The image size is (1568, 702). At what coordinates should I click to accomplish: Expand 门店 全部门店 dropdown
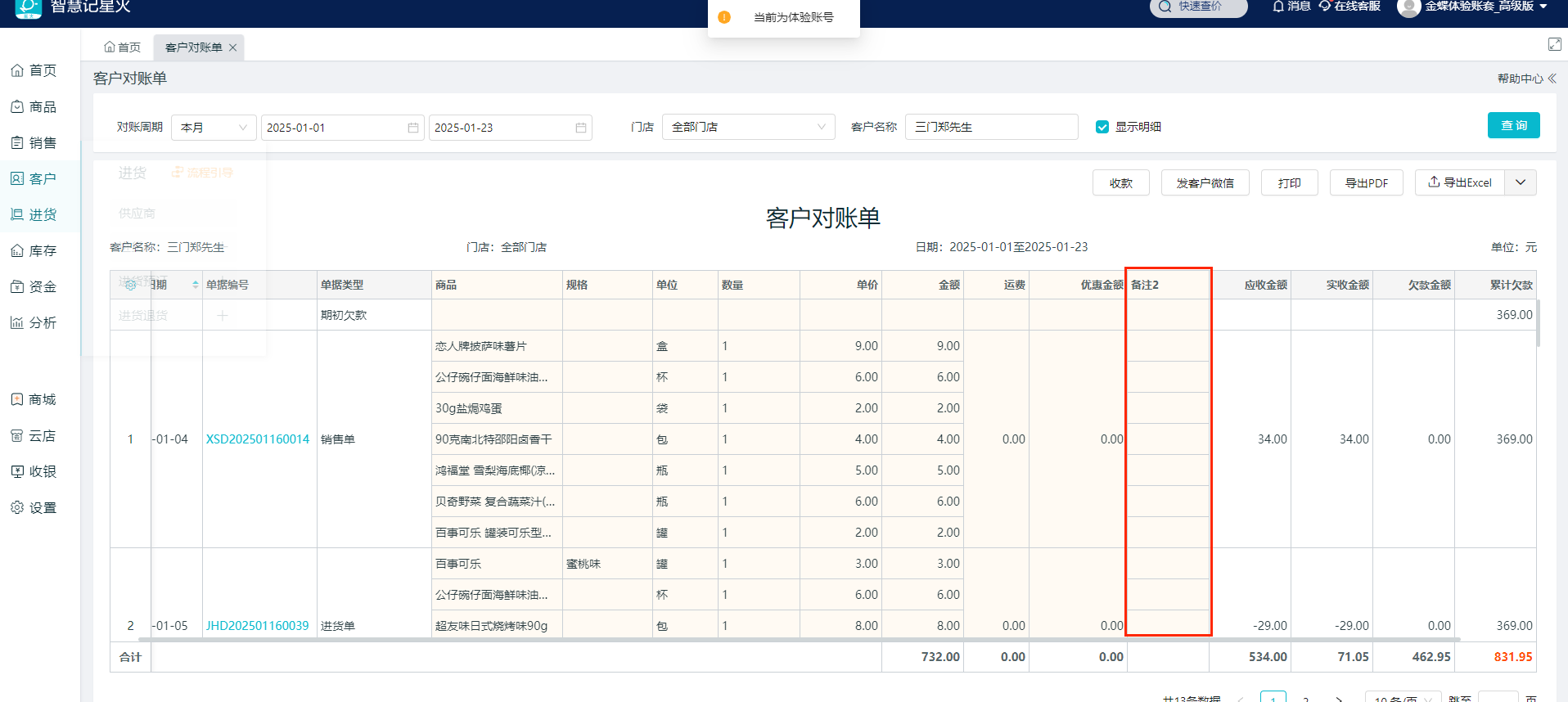coord(749,127)
